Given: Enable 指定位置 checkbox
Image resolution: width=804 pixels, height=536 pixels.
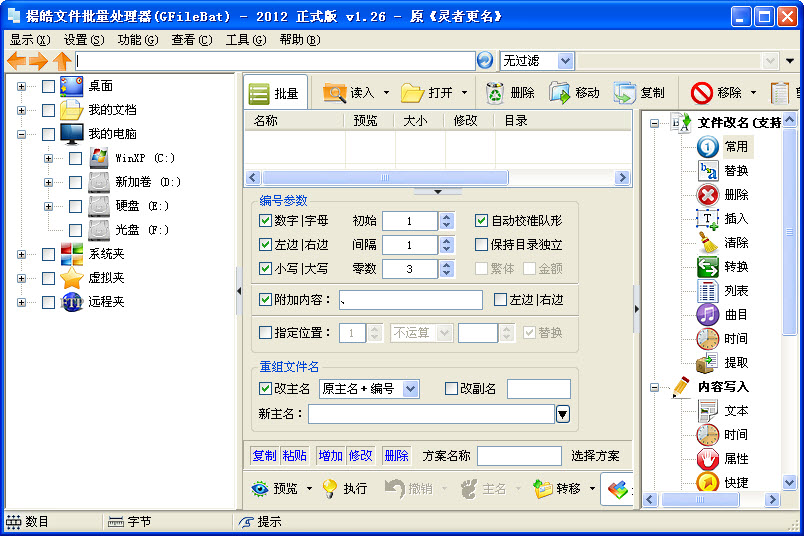Looking at the screenshot, I should pos(265,332).
